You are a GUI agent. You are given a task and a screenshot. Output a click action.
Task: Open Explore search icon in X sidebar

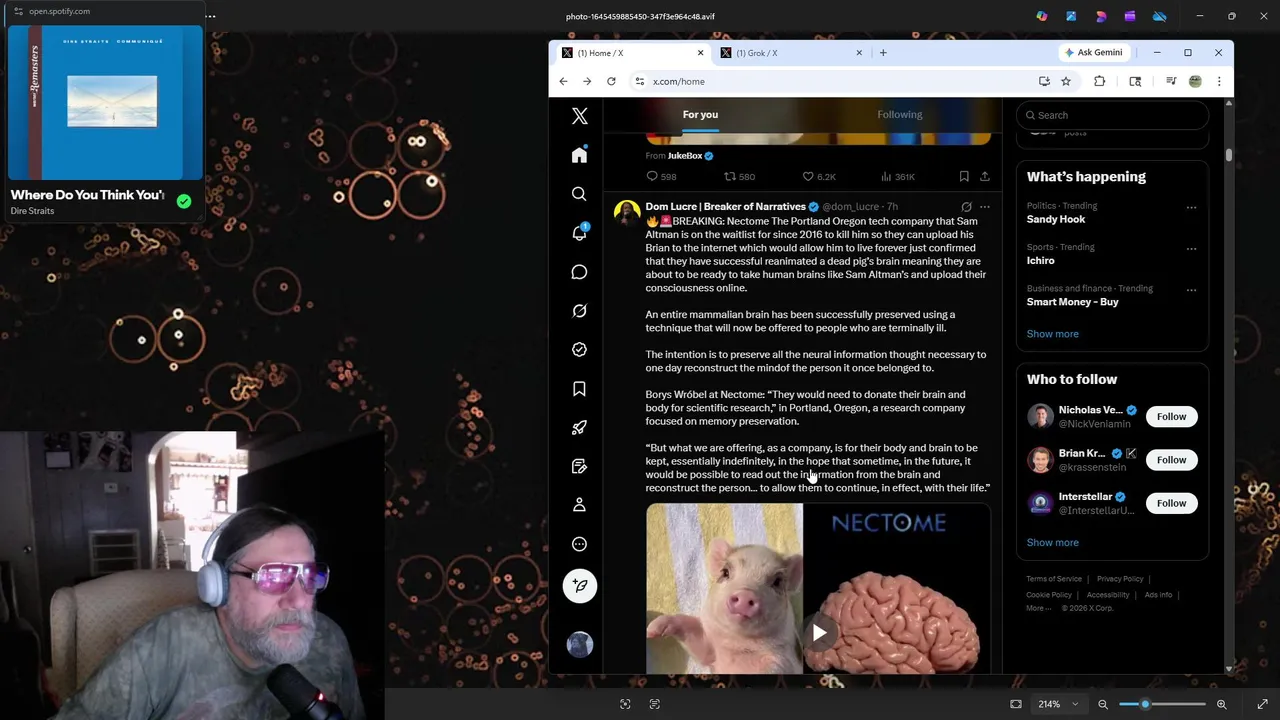point(579,194)
